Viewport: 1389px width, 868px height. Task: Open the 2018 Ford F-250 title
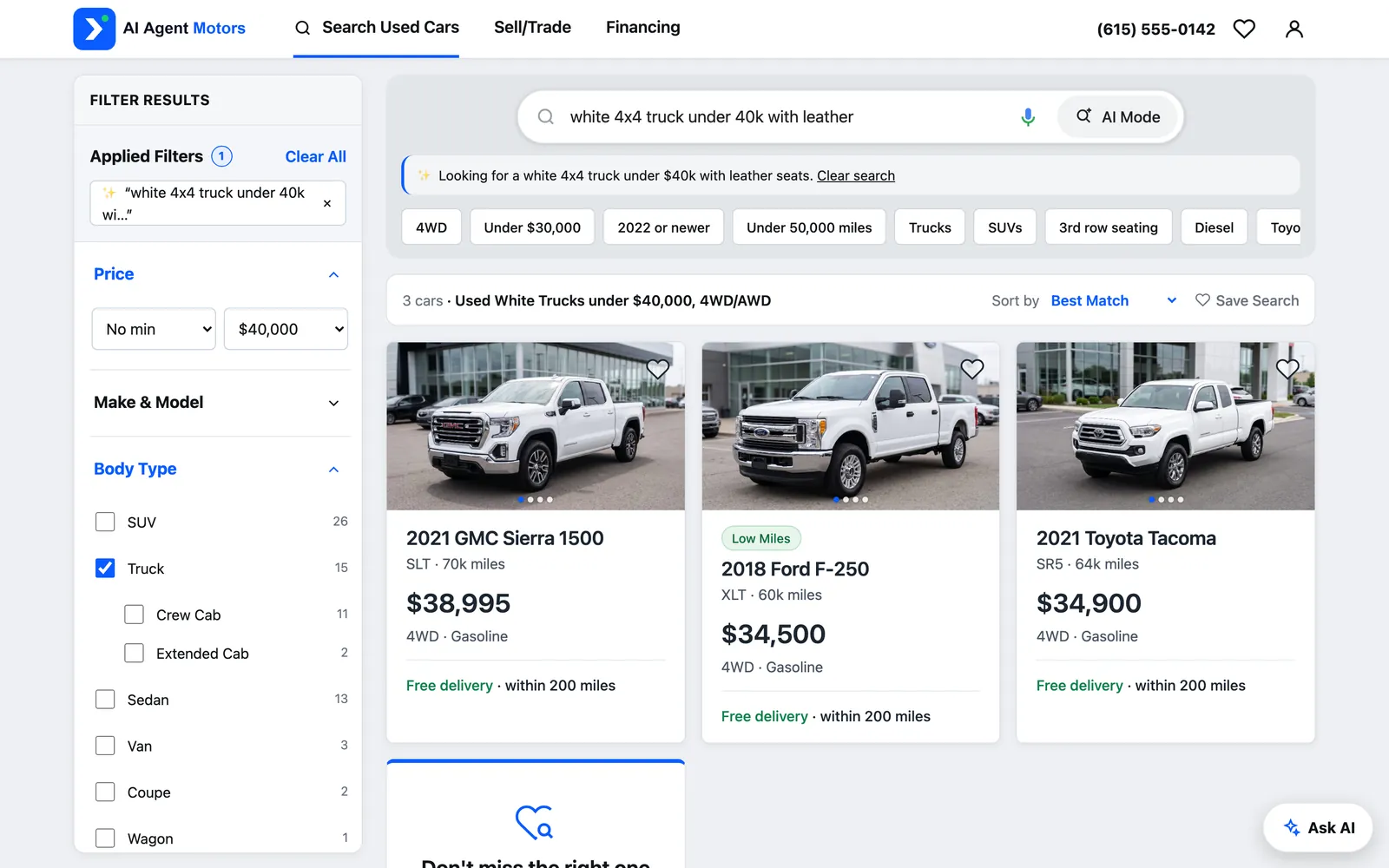795,569
